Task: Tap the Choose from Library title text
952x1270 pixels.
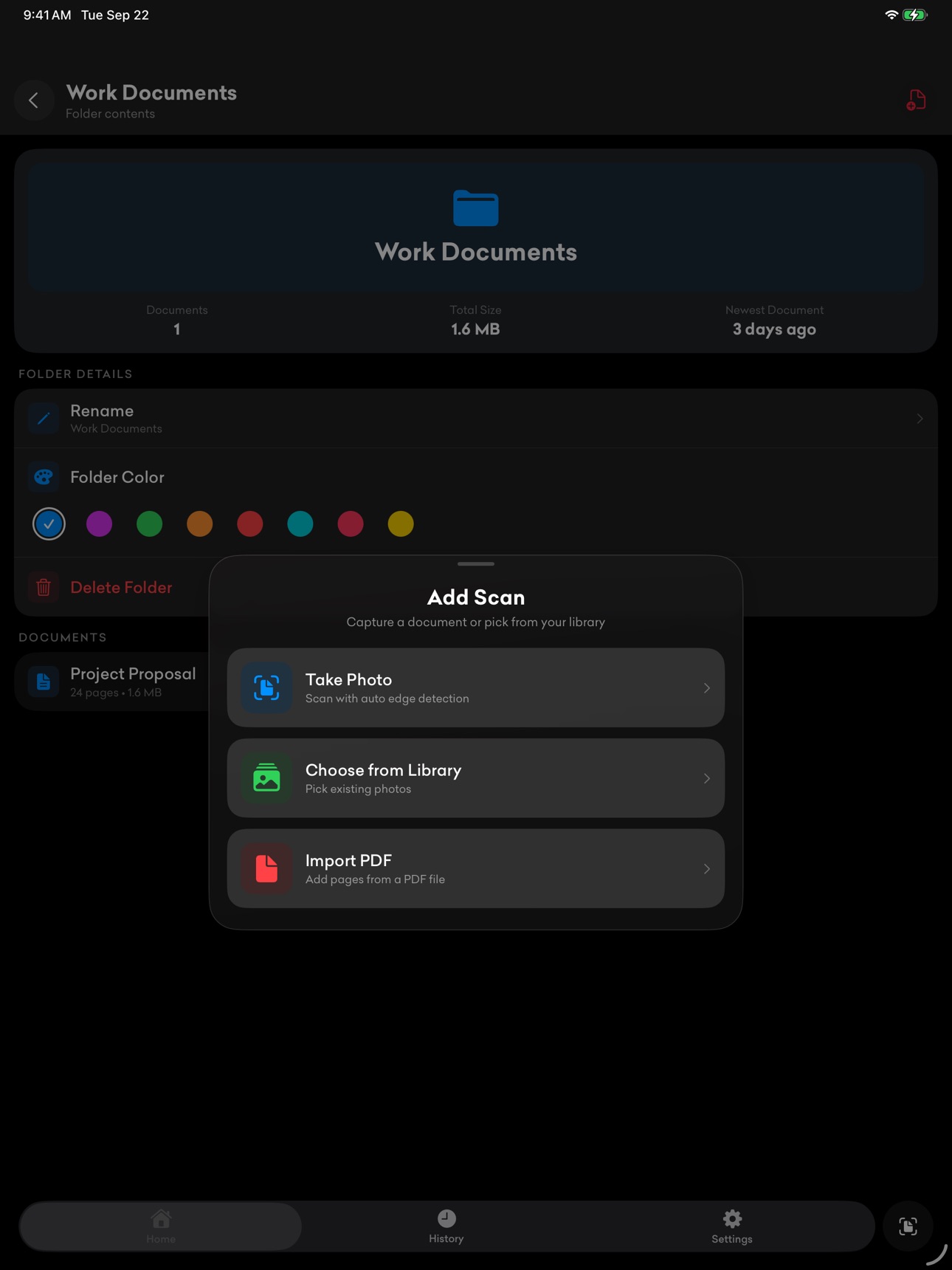Action: click(383, 770)
